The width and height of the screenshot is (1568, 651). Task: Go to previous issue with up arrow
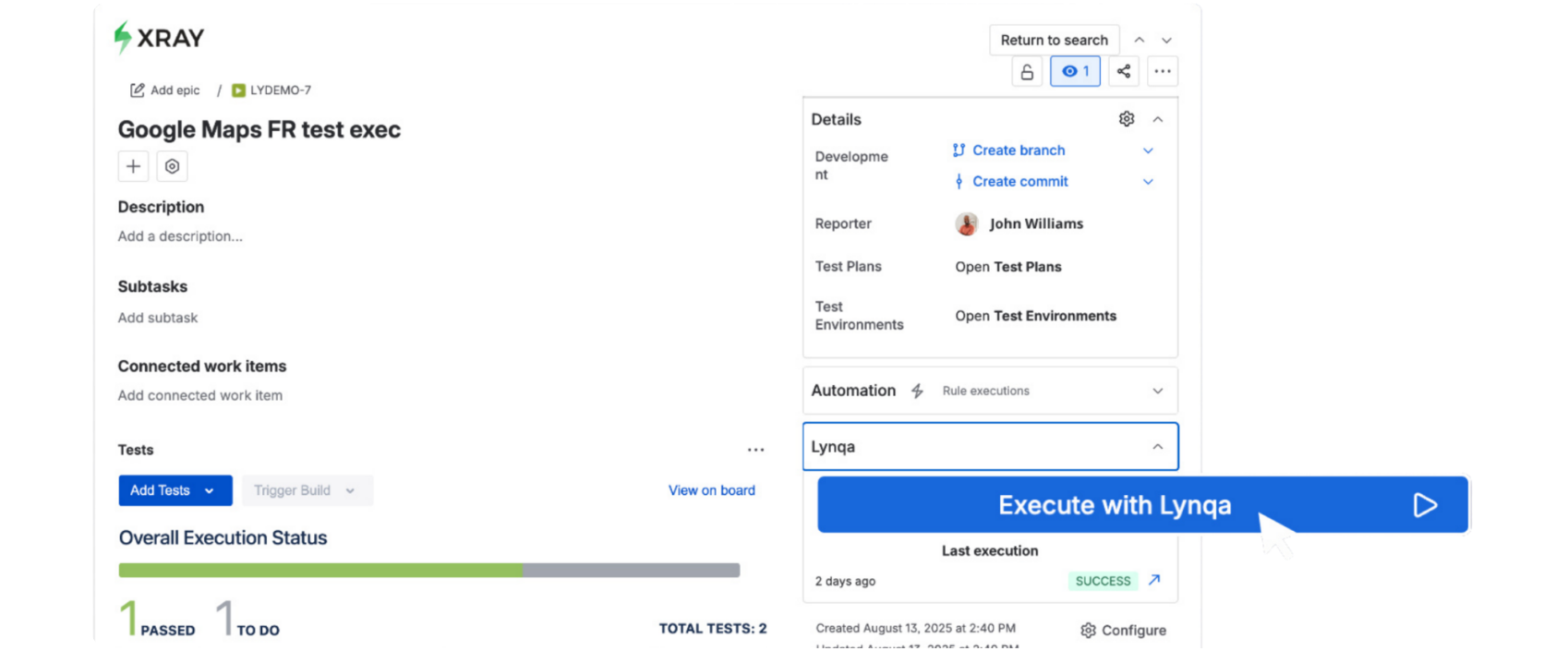1140,41
